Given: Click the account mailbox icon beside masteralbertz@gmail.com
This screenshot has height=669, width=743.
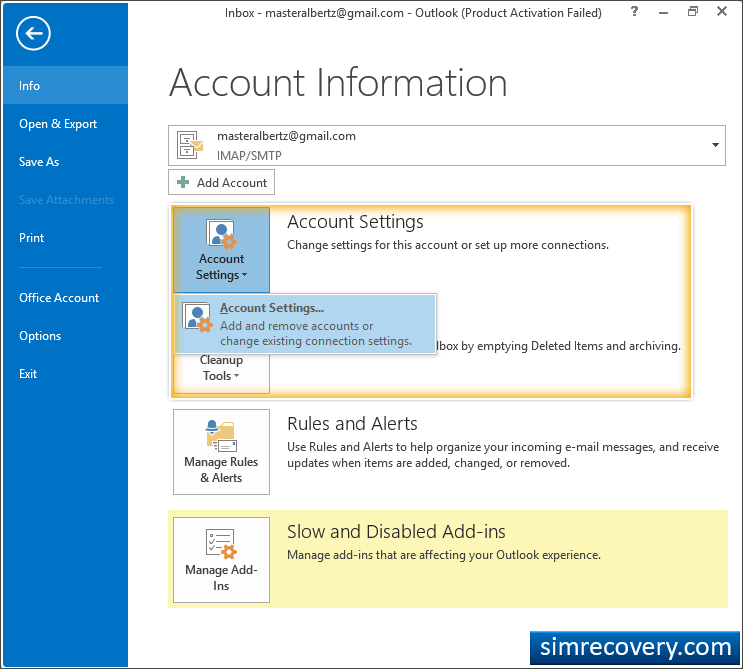Looking at the screenshot, I should (190, 145).
